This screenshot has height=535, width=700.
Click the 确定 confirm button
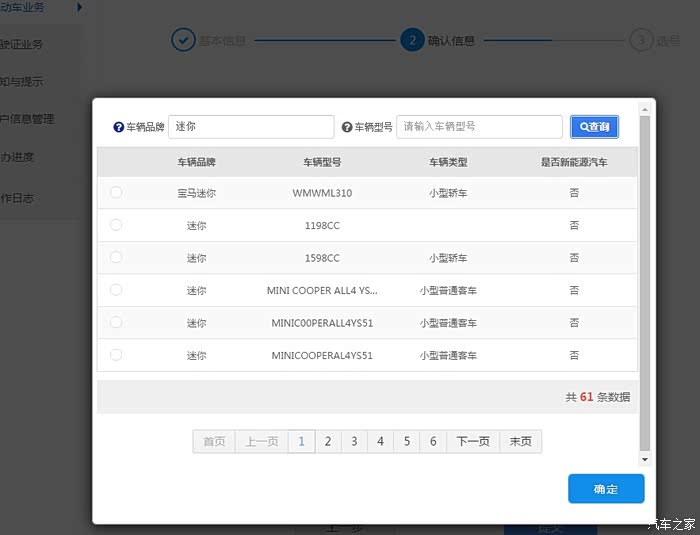(x=606, y=489)
